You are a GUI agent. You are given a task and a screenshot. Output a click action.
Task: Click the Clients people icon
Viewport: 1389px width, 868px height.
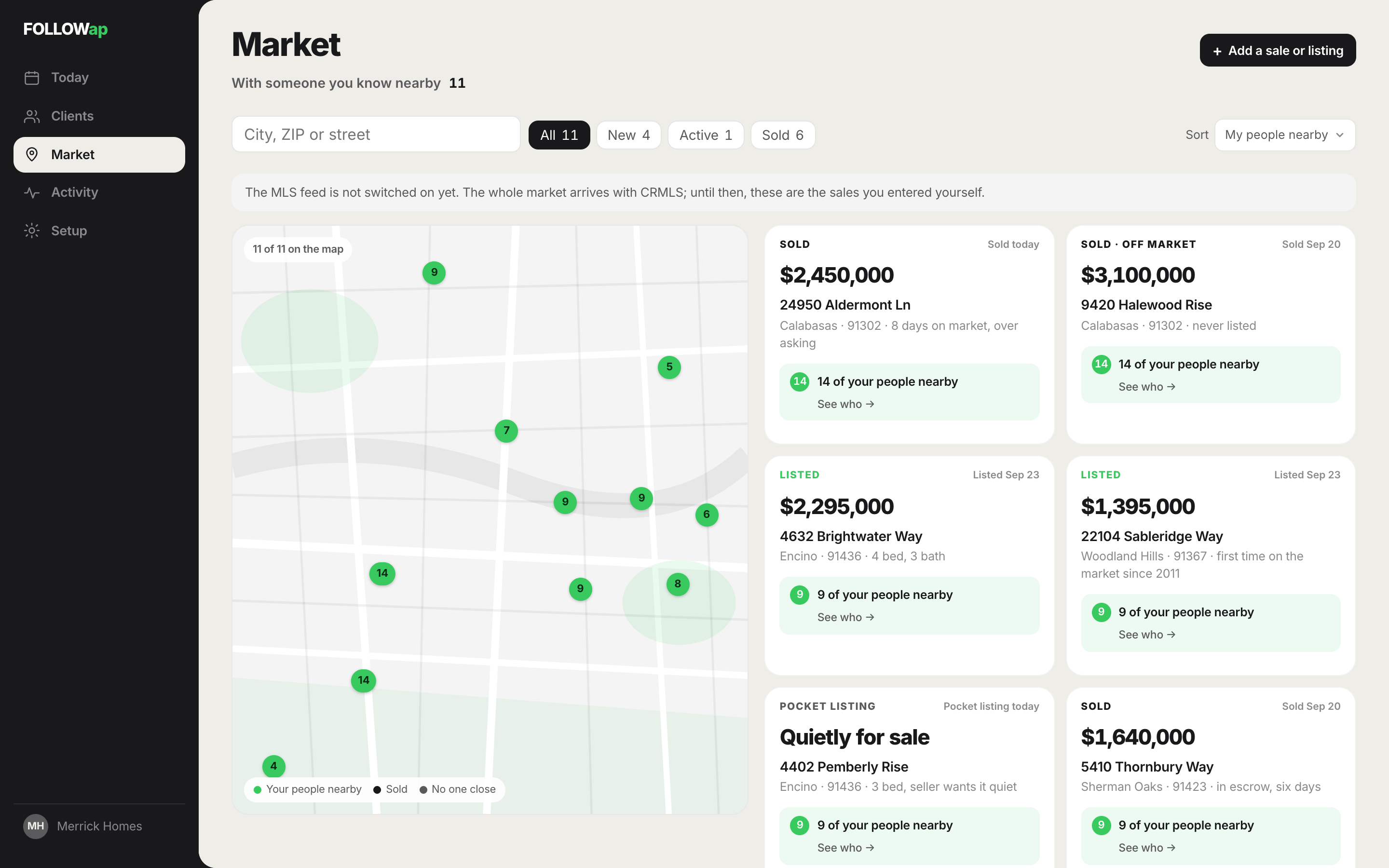tap(32, 116)
